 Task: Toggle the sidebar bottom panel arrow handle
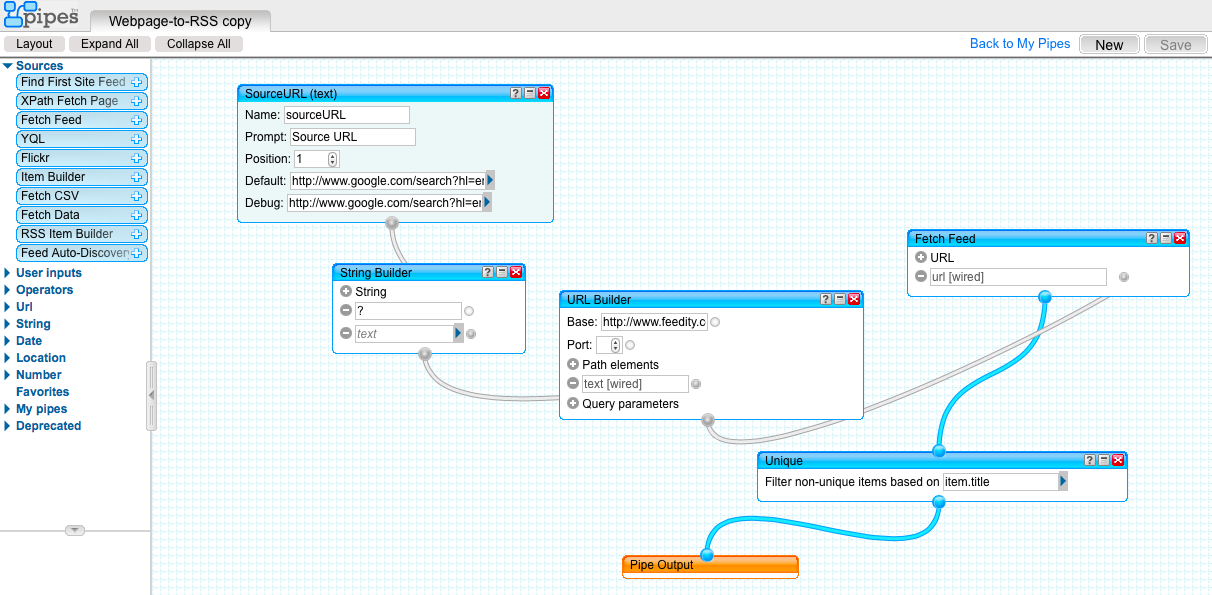coord(75,530)
